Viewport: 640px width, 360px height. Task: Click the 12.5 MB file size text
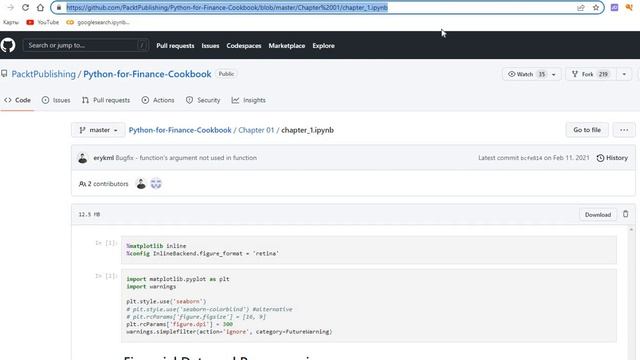pos(89,214)
